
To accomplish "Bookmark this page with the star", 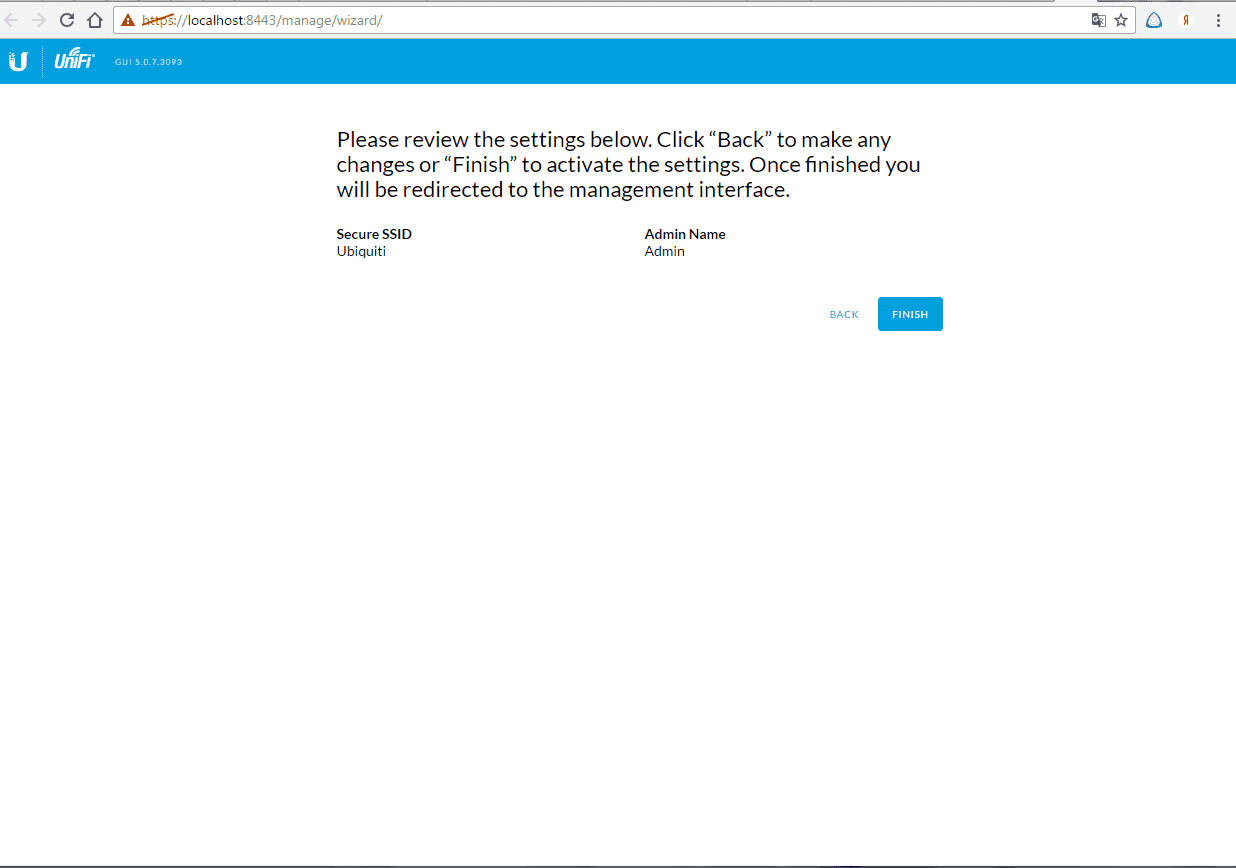I will click(1121, 20).
